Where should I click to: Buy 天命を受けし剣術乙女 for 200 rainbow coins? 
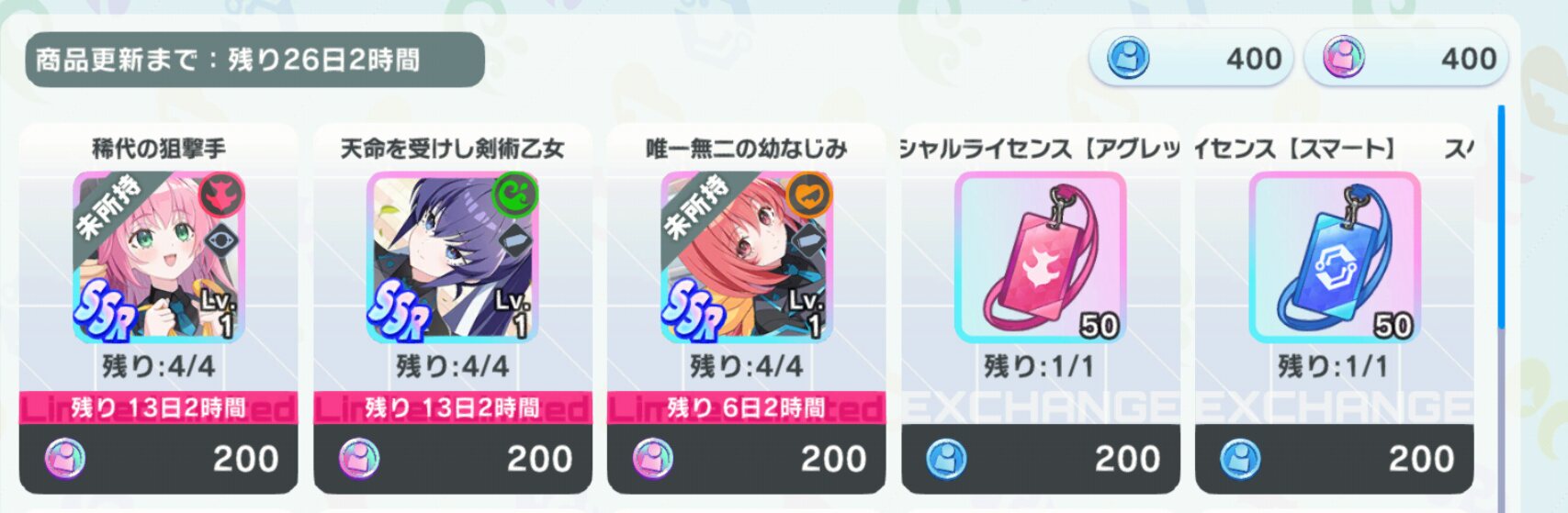tap(453, 458)
